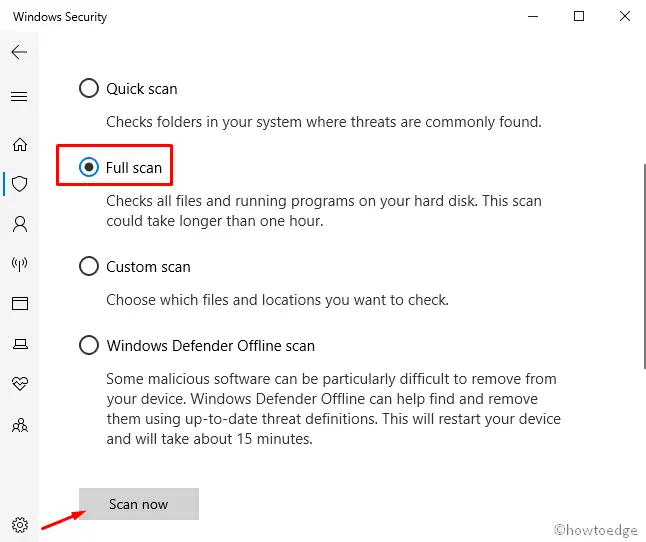Screen dimensions: 646x542
Task: Select the Quick scan radio button
Action: [89, 89]
